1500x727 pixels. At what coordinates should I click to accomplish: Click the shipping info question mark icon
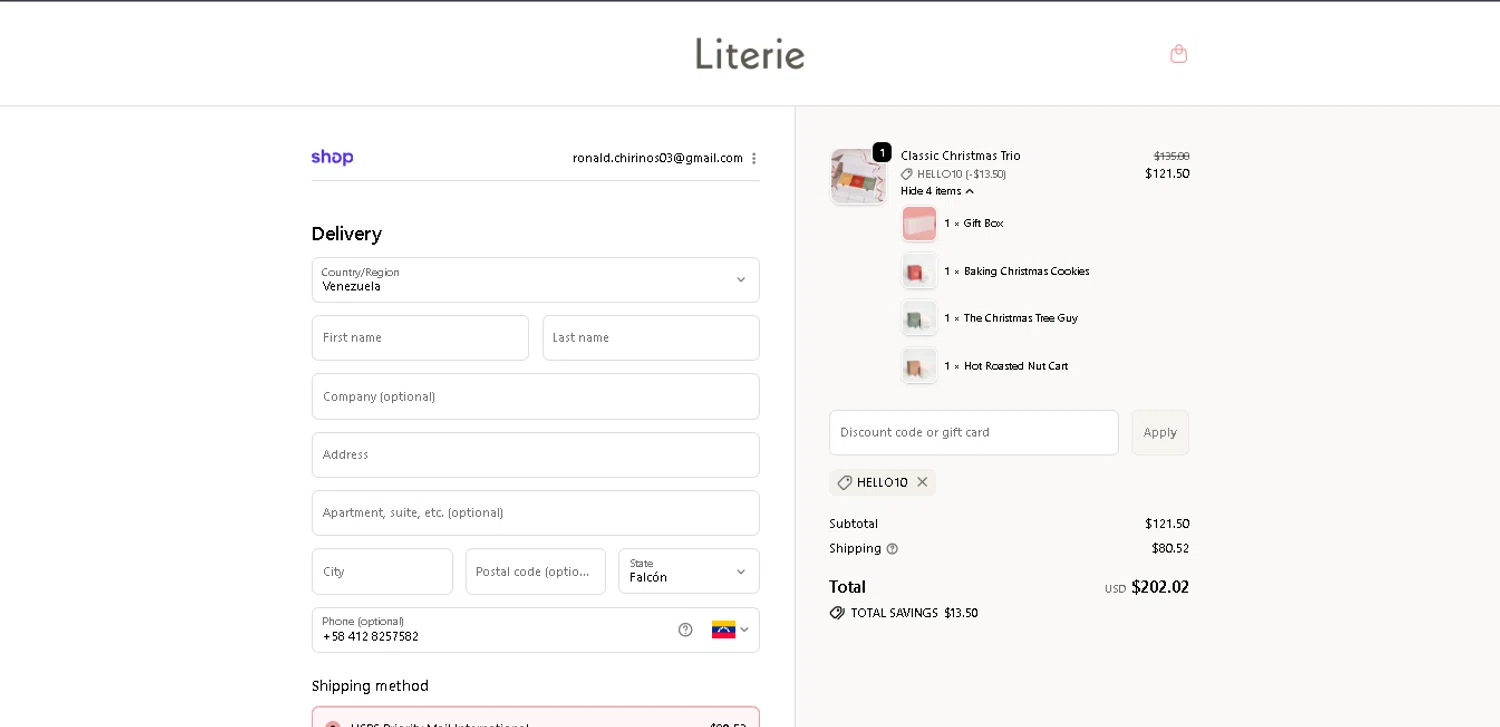point(892,549)
